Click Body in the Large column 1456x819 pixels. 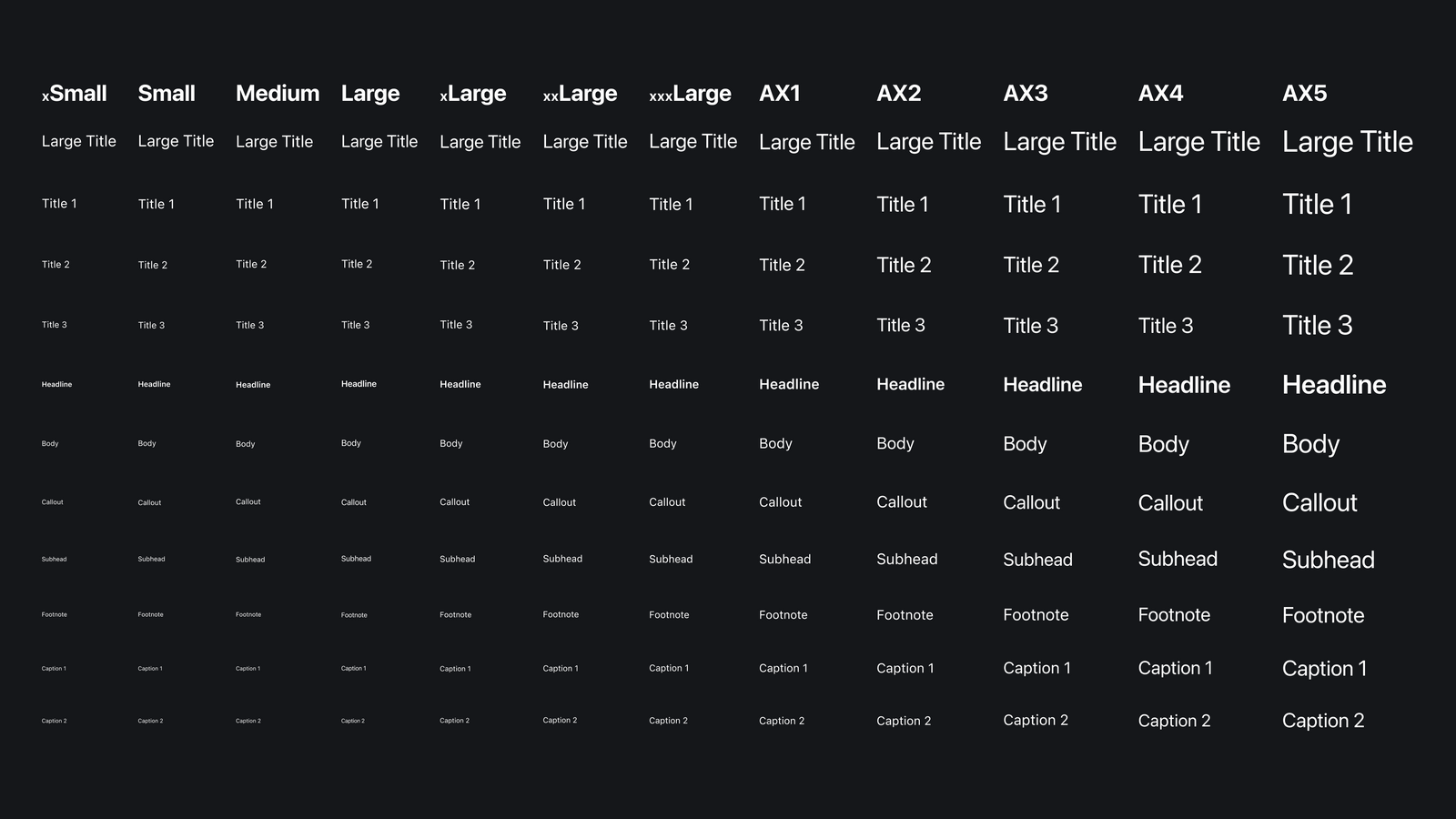click(x=350, y=443)
